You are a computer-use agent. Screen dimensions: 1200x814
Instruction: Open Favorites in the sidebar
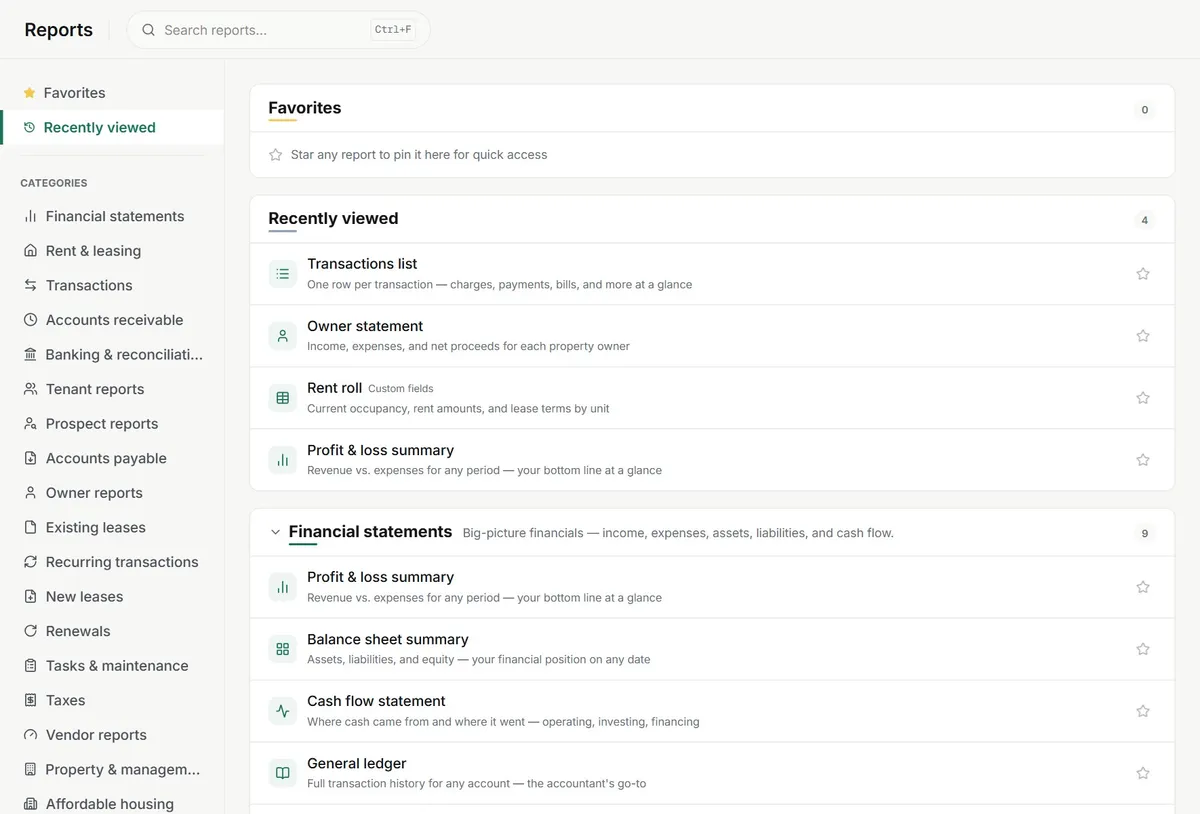coord(112,93)
